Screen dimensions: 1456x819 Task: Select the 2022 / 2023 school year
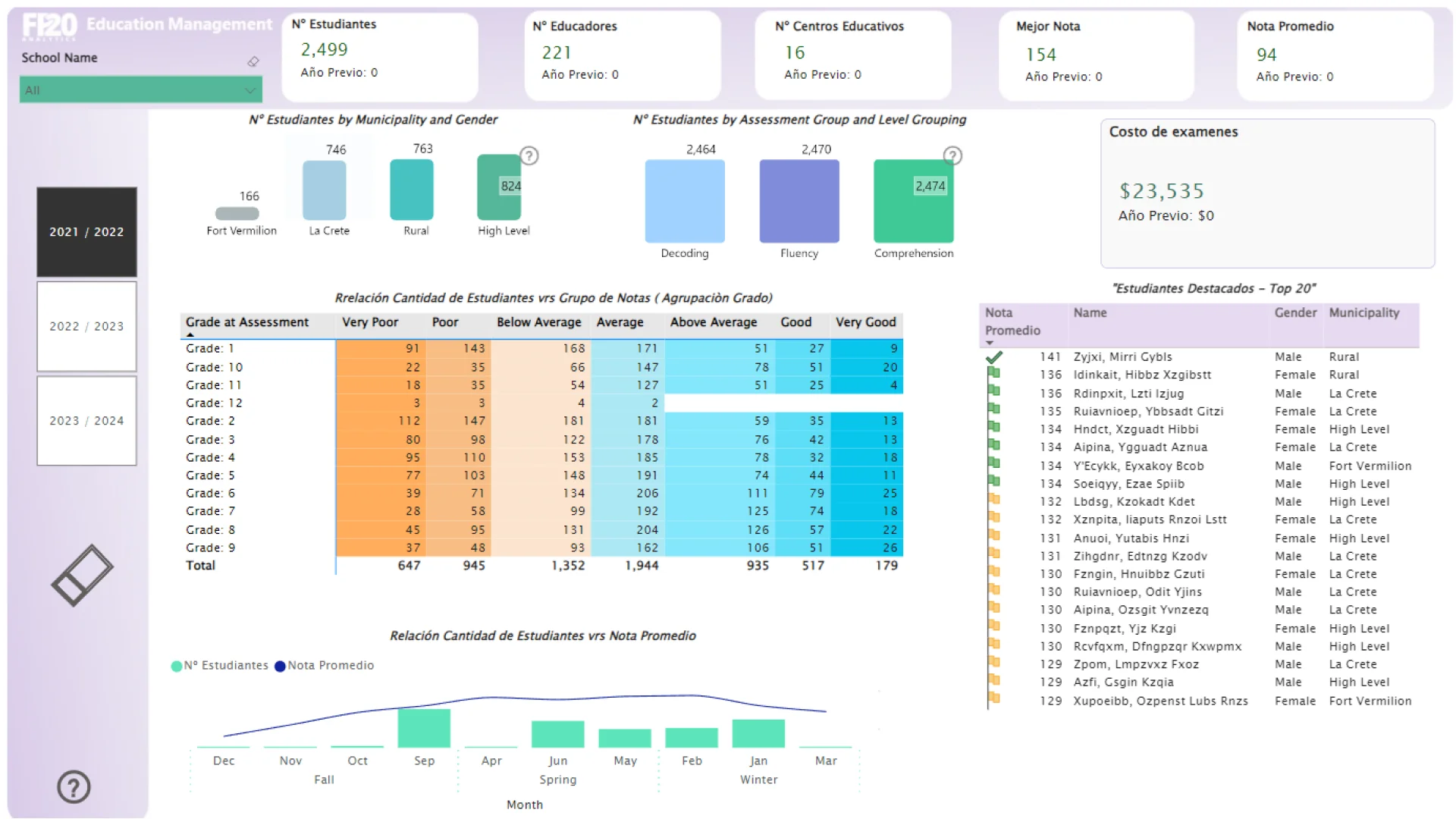[86, 326]
